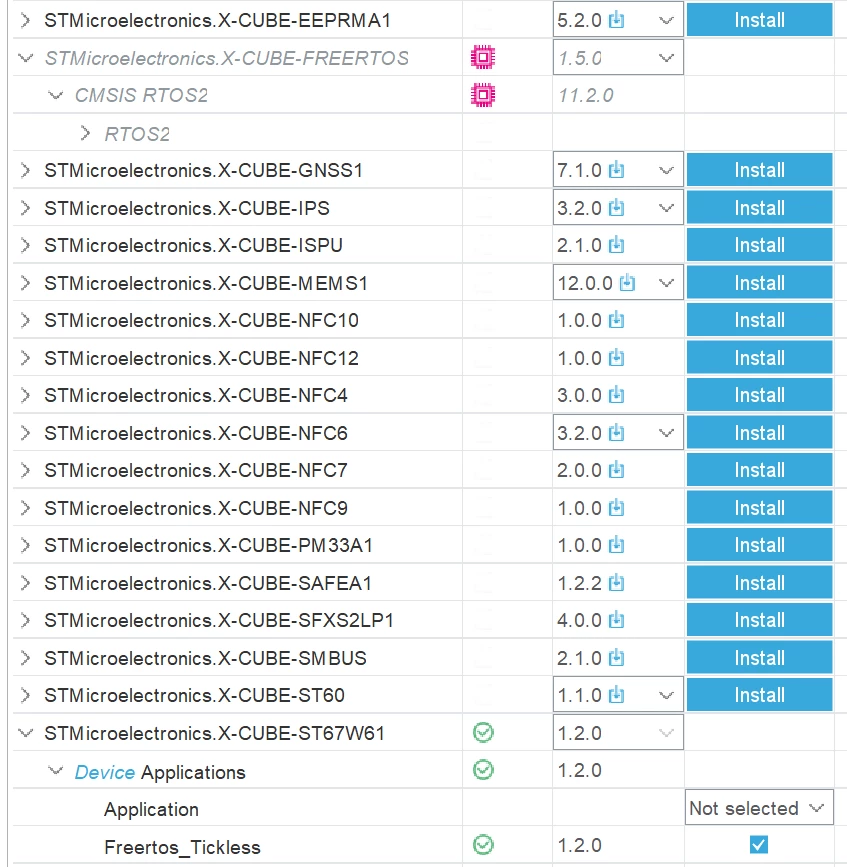Uncheck the Freertos_Tickless checkbox
Screen dimensions: 847x867
click(759, 844)
